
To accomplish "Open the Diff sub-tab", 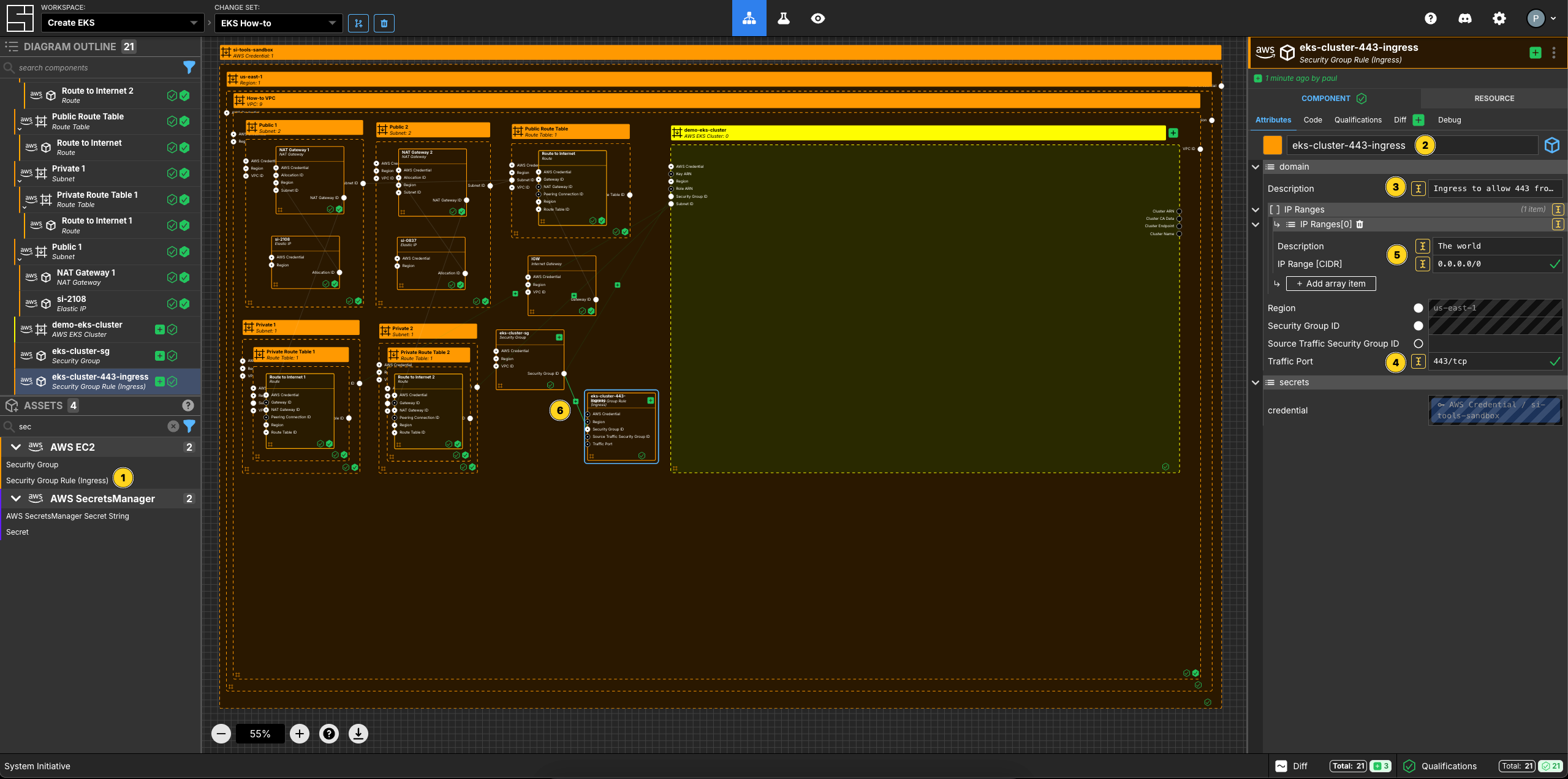I will [1401, 120].
